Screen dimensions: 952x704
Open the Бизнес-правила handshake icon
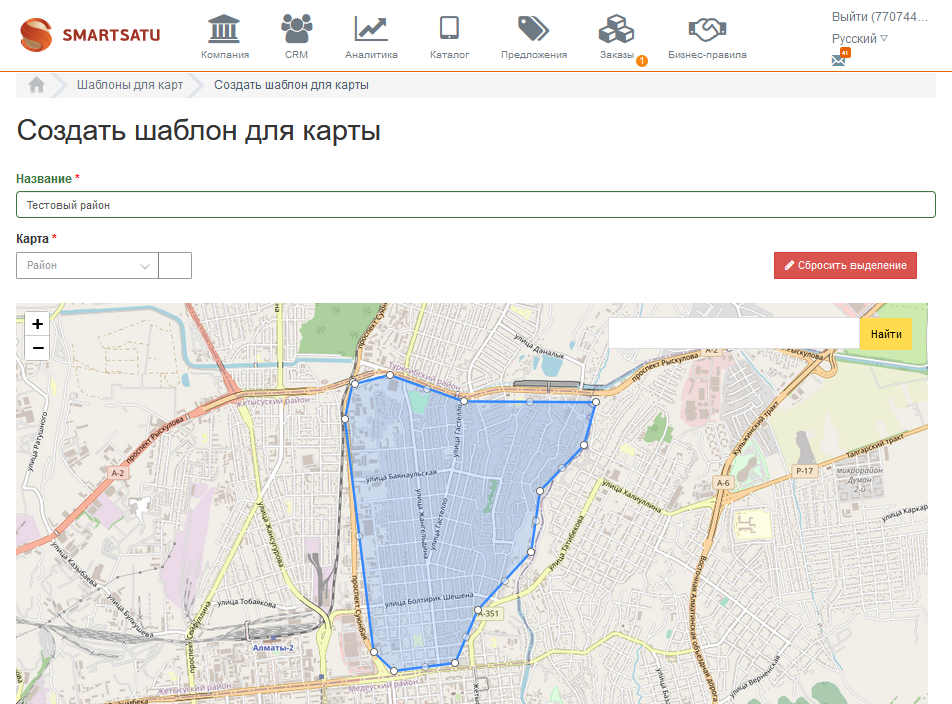coord(707,28)
